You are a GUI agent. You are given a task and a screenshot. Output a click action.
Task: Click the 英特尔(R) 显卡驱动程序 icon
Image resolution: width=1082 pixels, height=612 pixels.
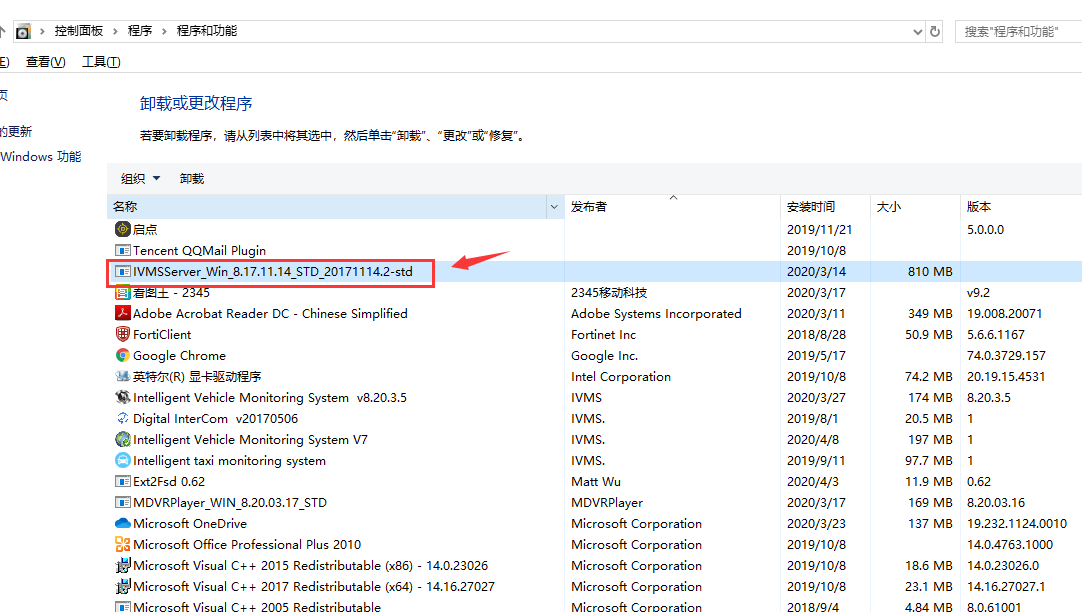(x=123, y=376)
